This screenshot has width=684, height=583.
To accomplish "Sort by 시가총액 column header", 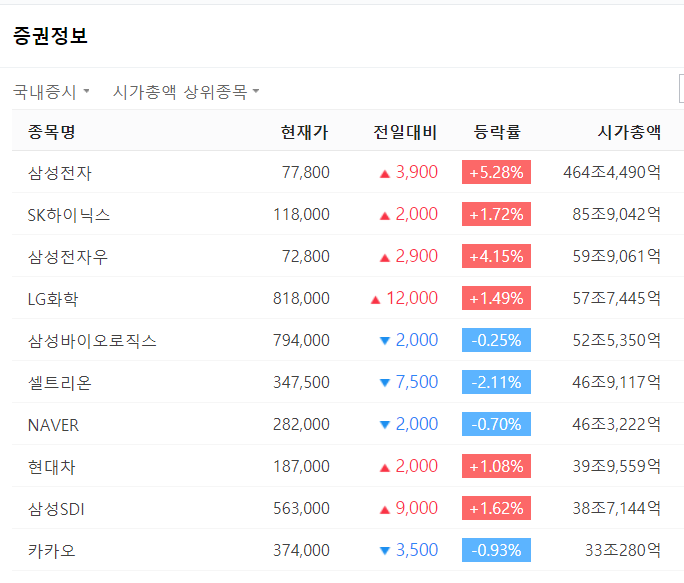I will (x=629, y=131).
